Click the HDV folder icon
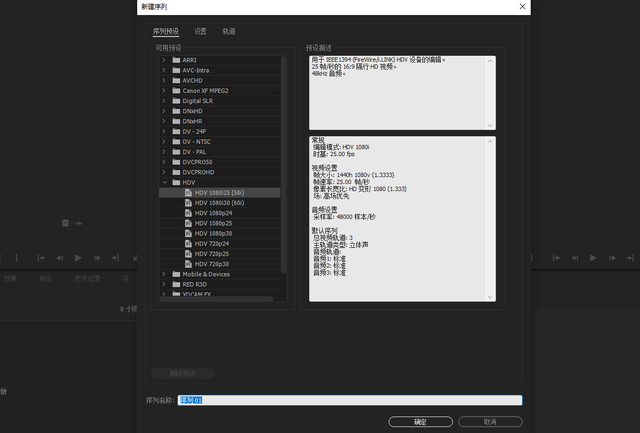640x433 pixels. [x=176, y=182]
